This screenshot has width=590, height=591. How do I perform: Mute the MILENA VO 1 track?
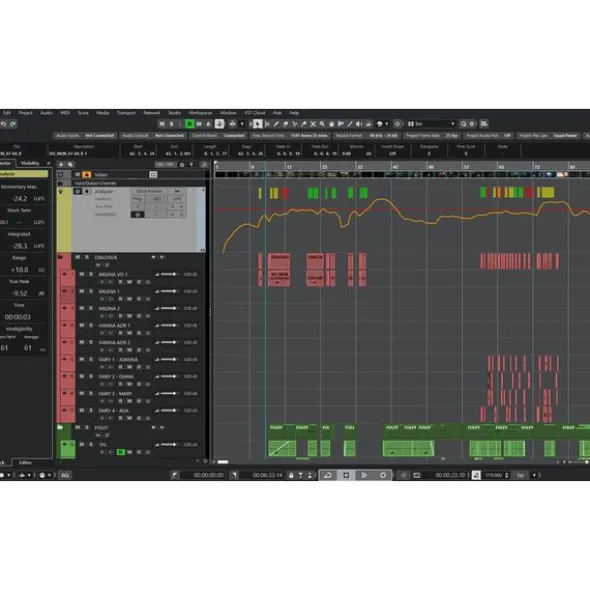81,274
